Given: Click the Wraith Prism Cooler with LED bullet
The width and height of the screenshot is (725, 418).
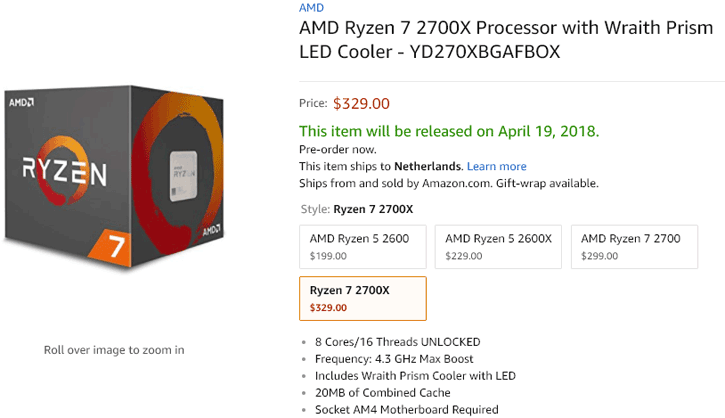Looking at the screenshot, I should coord(409,376).
